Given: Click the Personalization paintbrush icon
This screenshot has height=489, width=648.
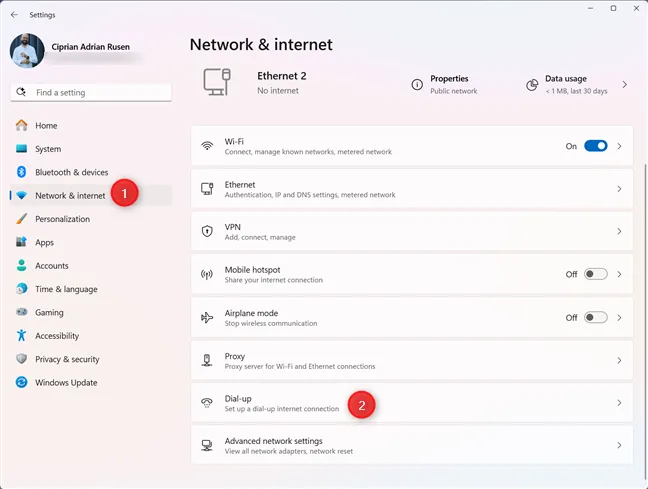Looking at the screenshot, I should point(21,219).
